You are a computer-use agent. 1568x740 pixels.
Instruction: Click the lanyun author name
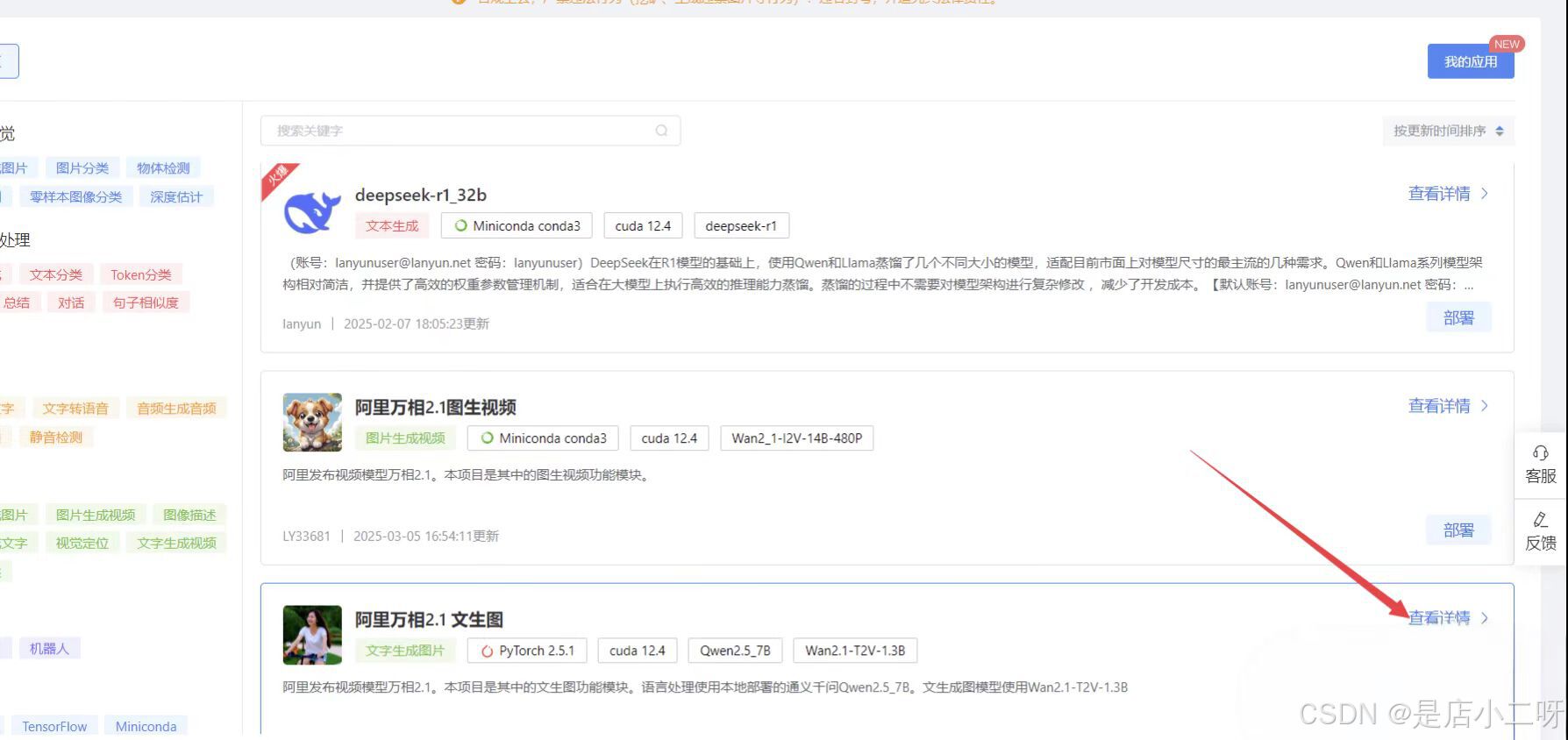(302, 324)
